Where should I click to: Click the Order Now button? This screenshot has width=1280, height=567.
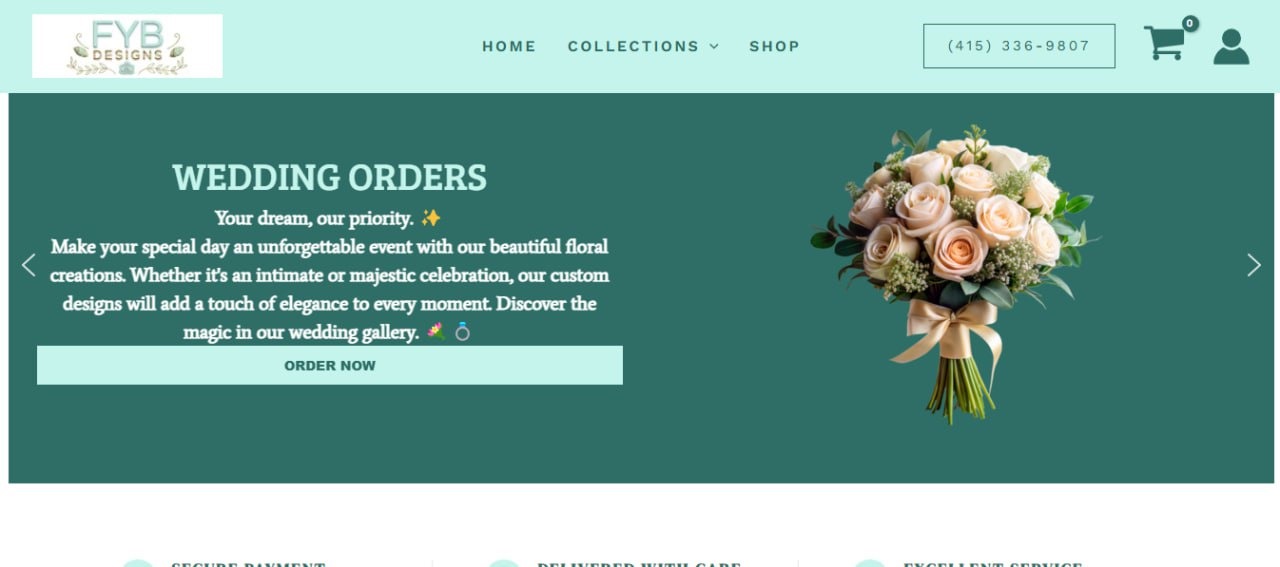click(x=330, y=365)
